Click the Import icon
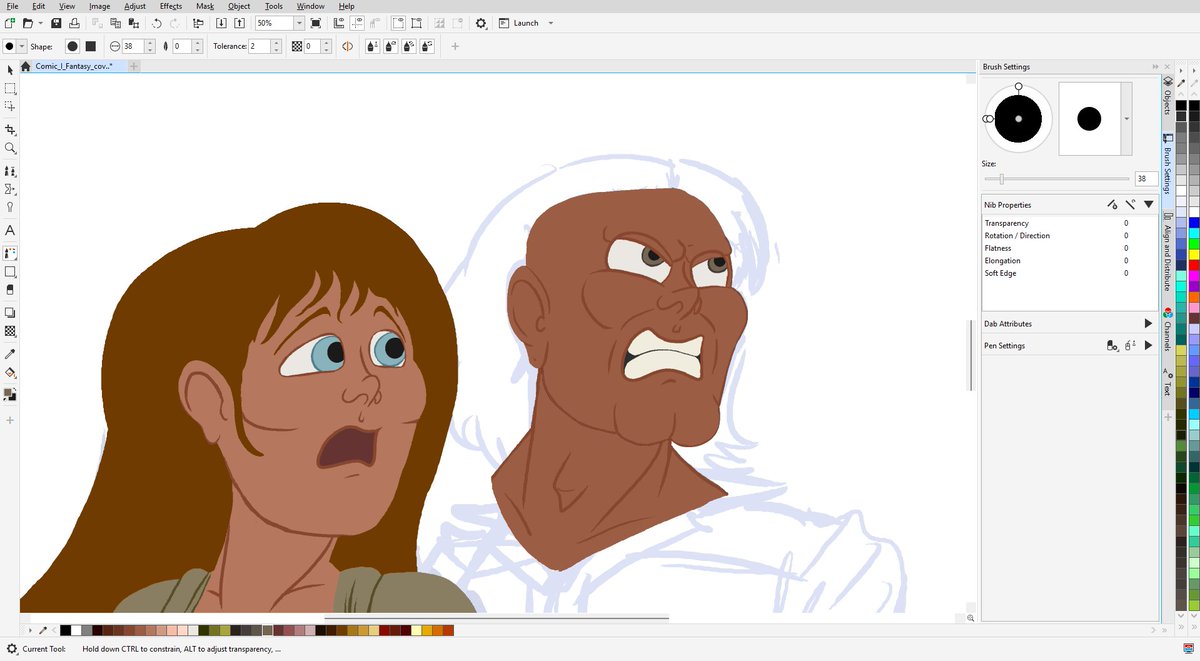The height and width of the screenshot is (661, 1200). coord(222,23)
